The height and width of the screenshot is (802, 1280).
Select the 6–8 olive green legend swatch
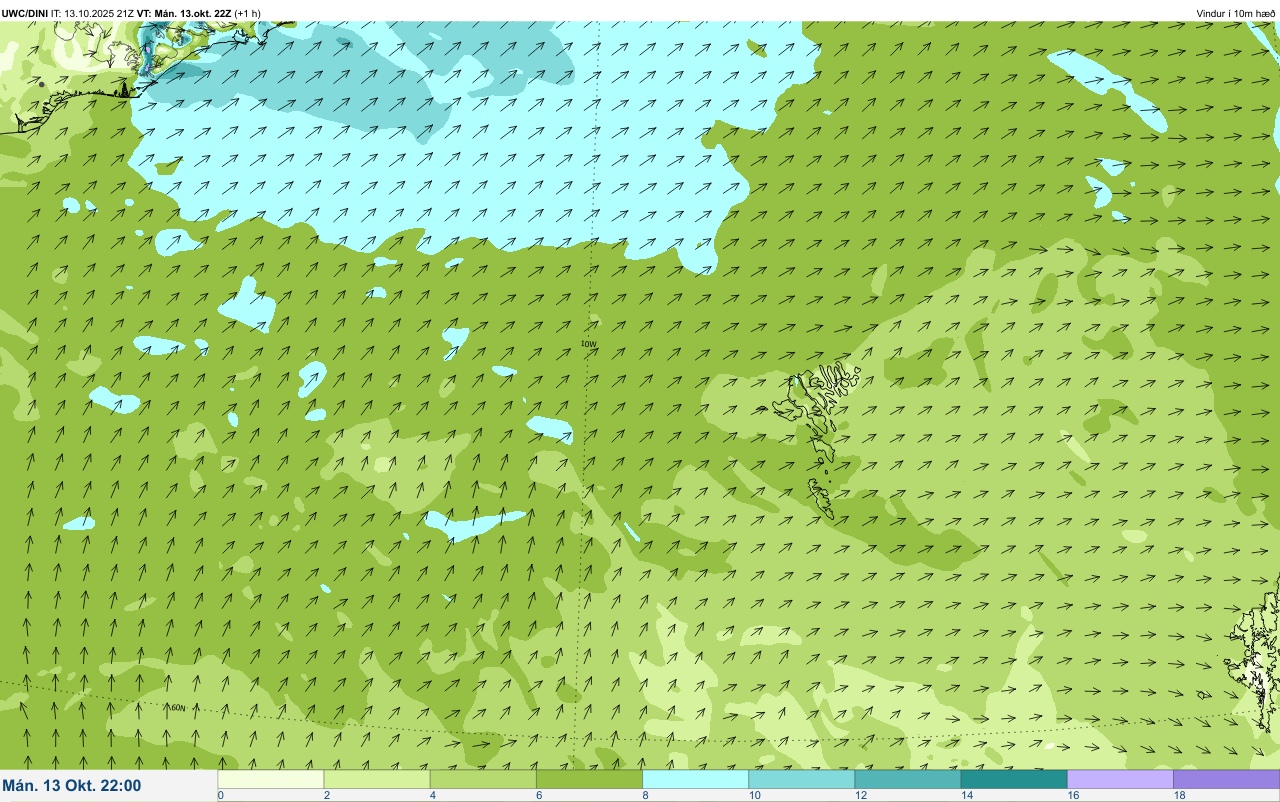point(589,779)
